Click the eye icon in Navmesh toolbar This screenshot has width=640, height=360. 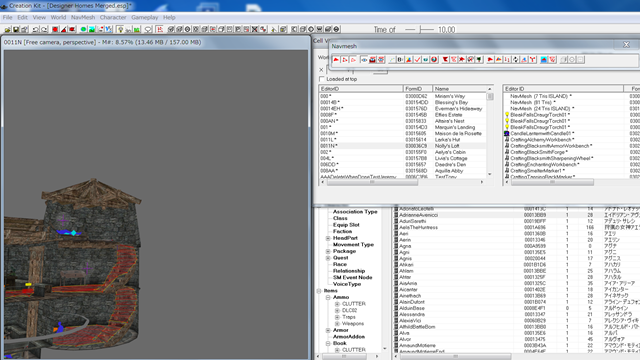click(x=364, y=60)
